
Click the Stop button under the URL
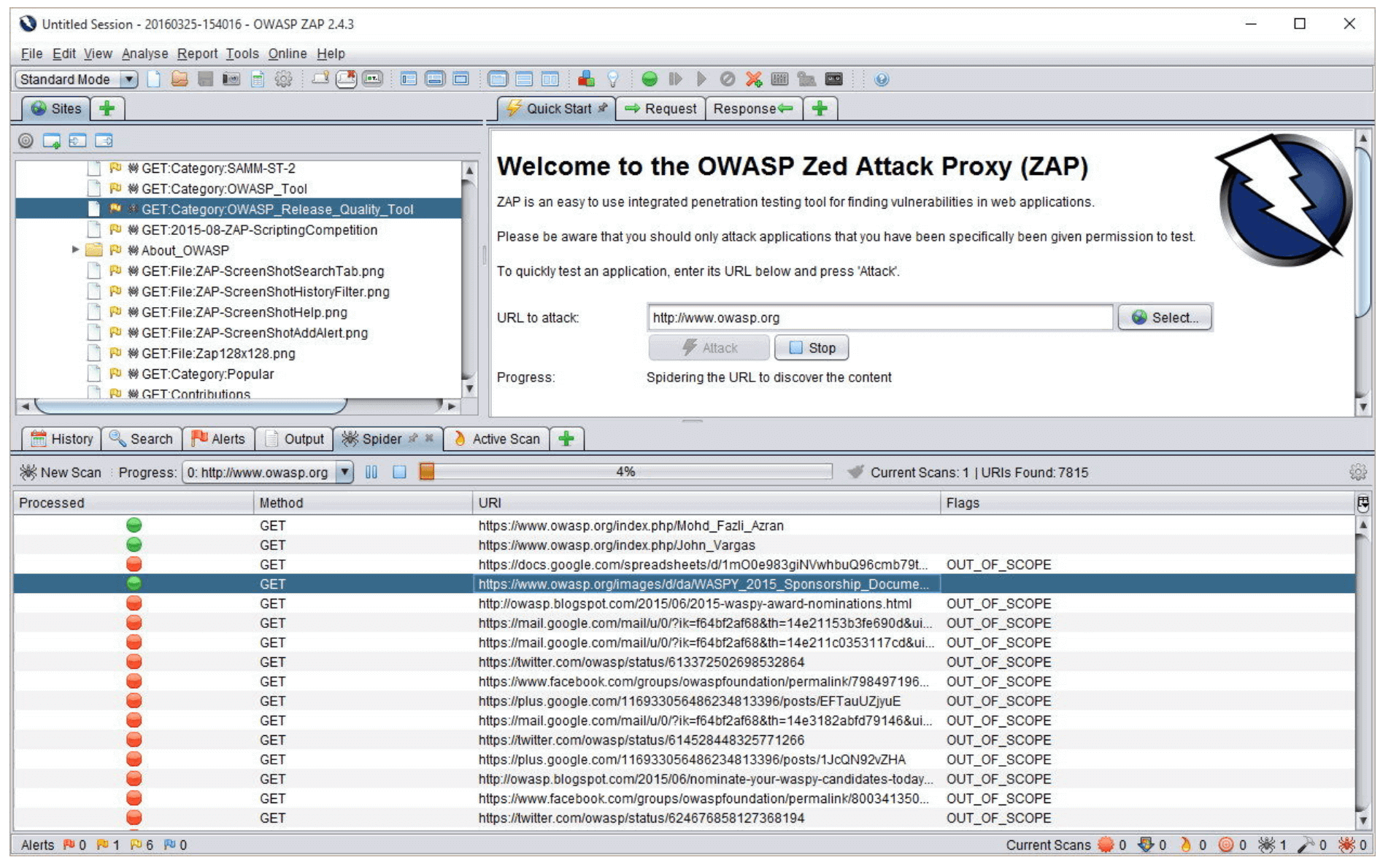point(812,348)
